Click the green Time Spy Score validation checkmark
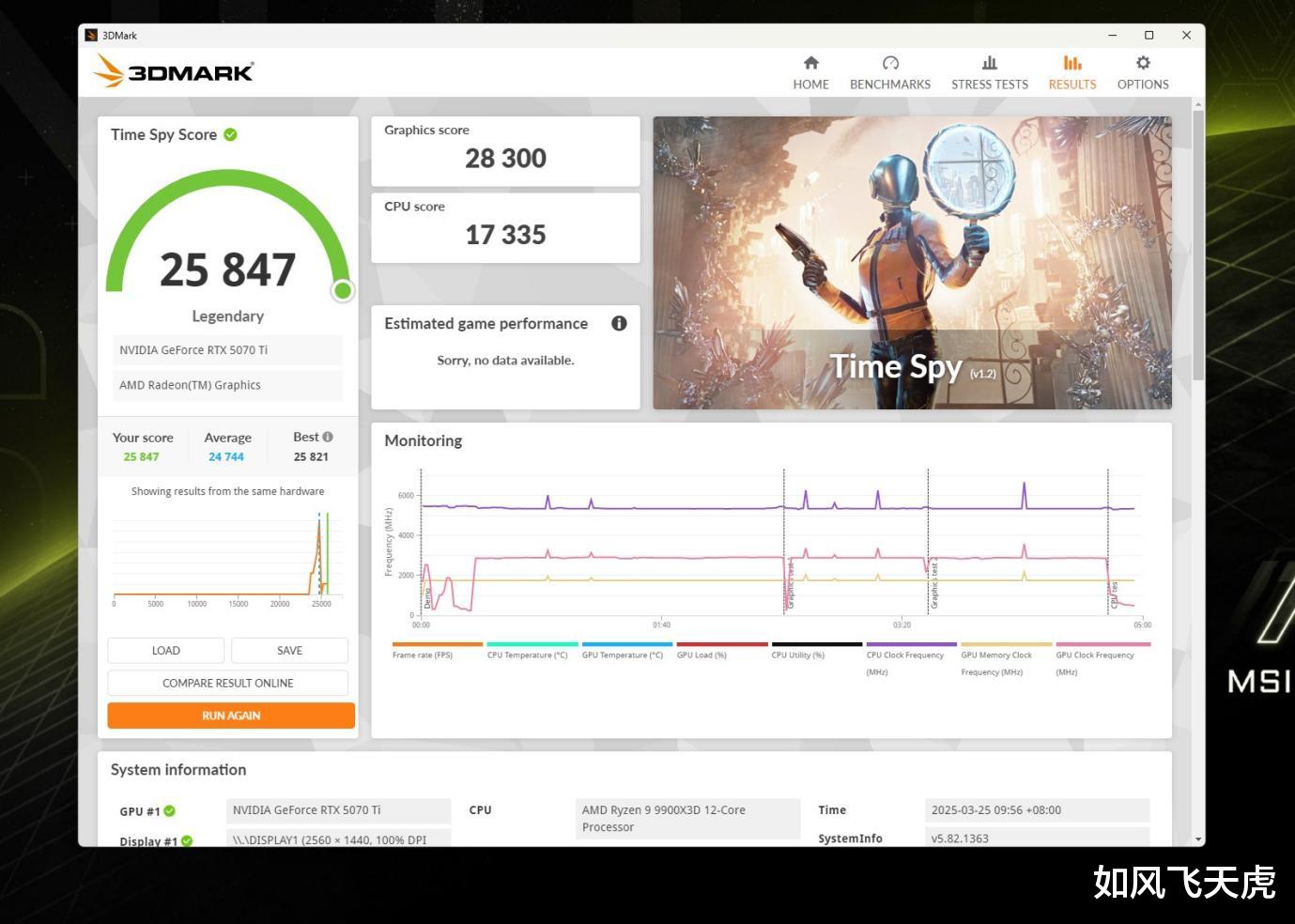 (x=230, y=134)
